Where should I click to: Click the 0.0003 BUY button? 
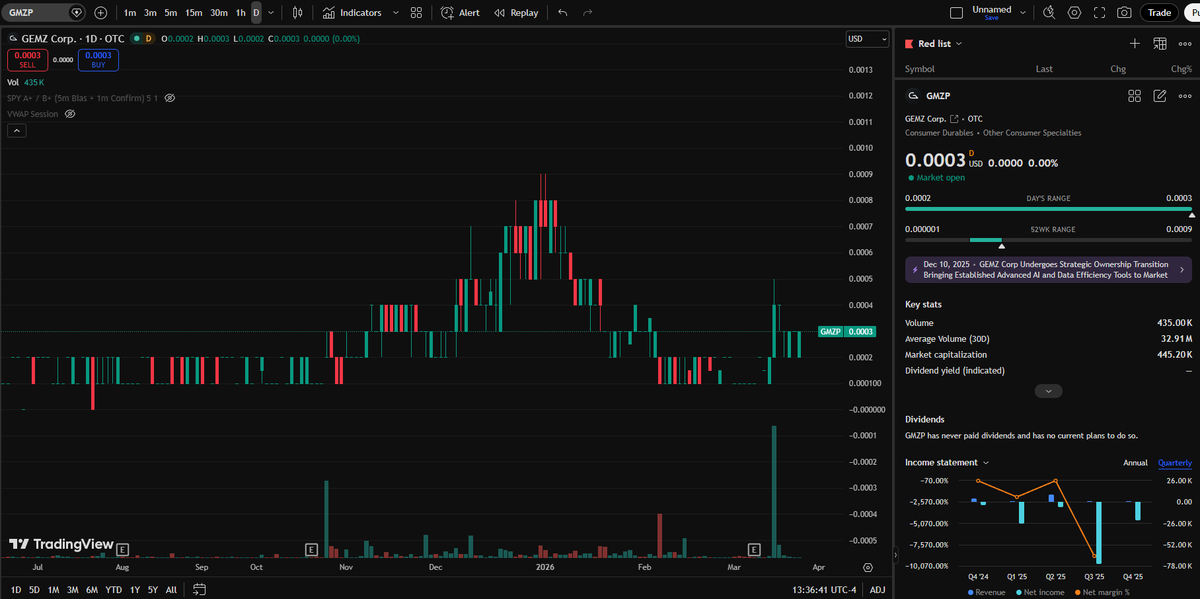pos(99,60)
